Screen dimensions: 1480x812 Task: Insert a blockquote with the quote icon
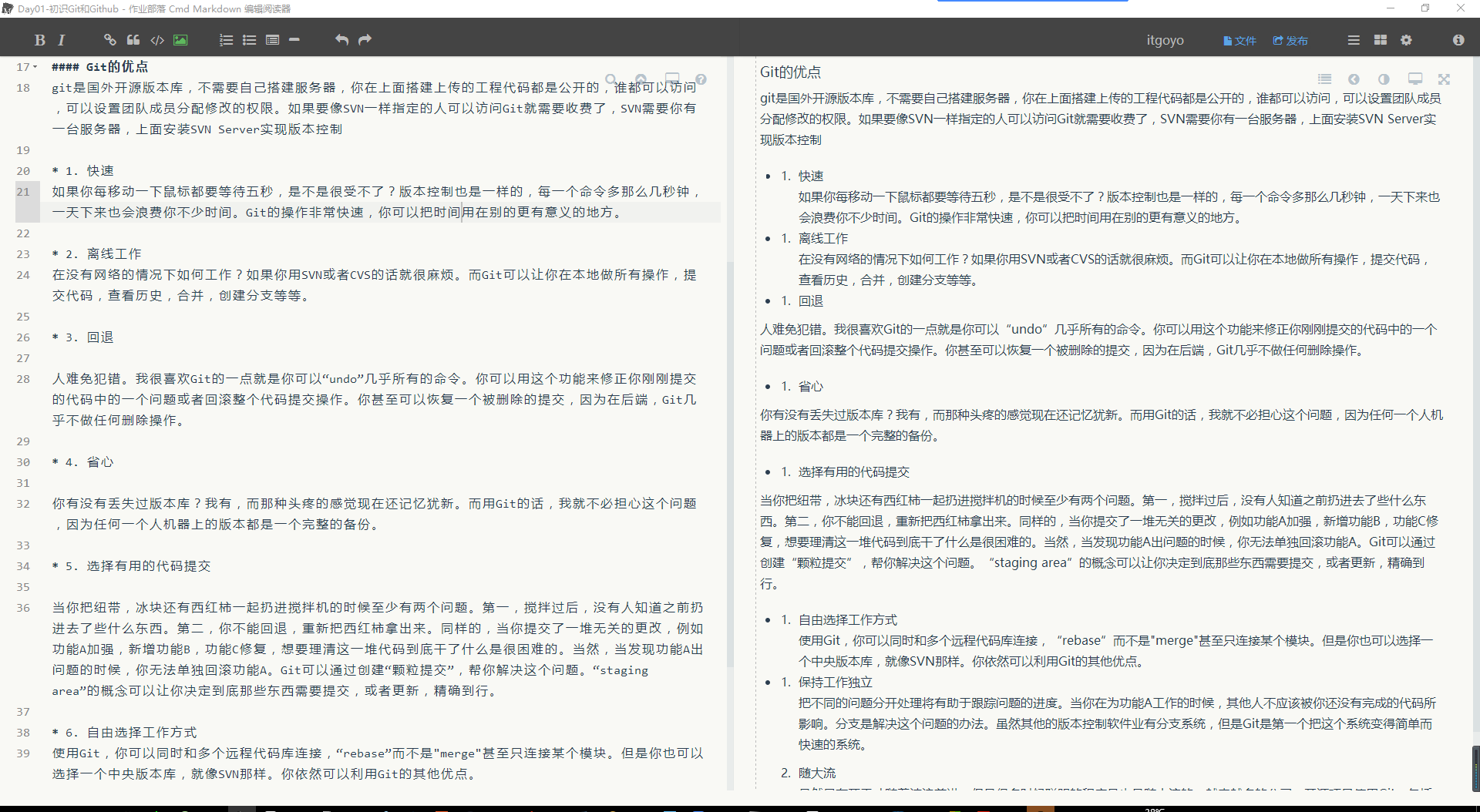tap(133, 40)
